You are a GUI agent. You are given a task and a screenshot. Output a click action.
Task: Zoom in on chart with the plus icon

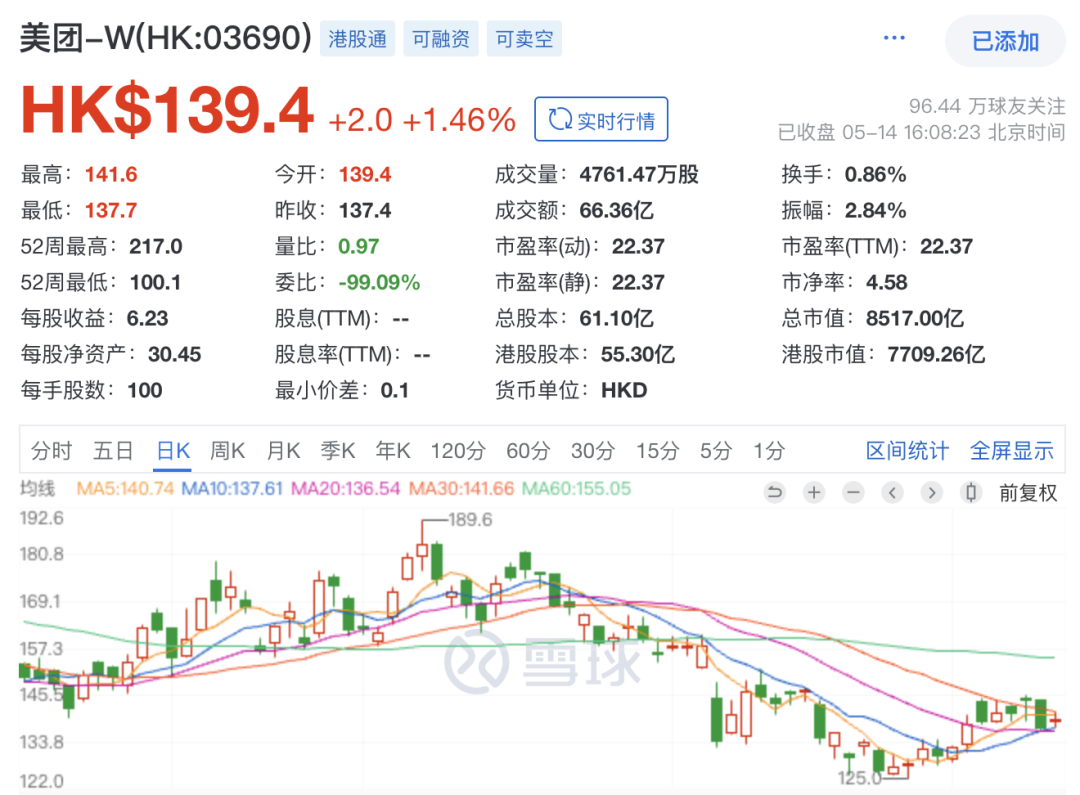point(813,492)
